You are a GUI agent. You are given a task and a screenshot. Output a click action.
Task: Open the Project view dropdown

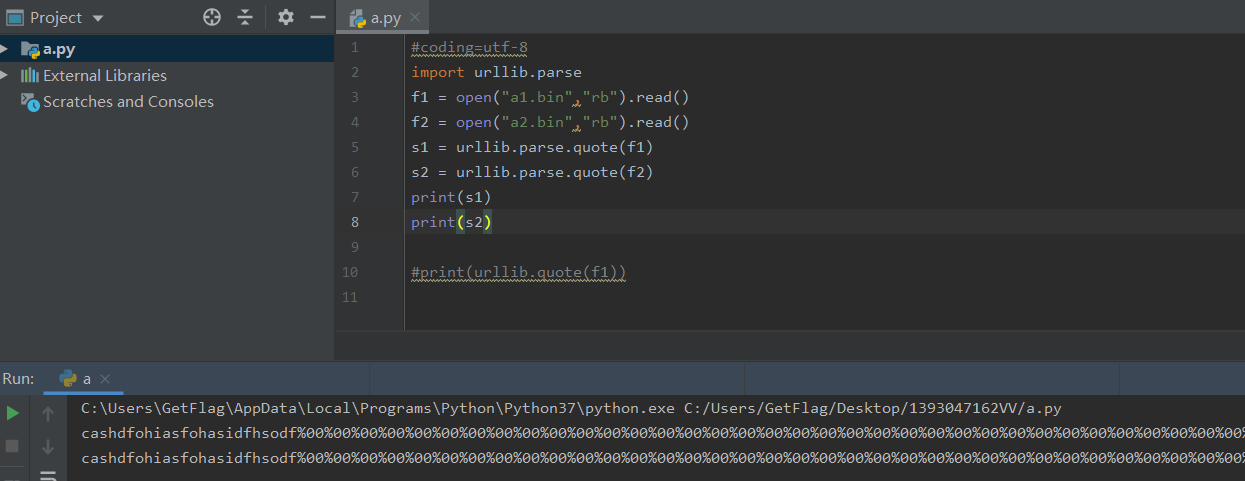[x=97, y=18]
